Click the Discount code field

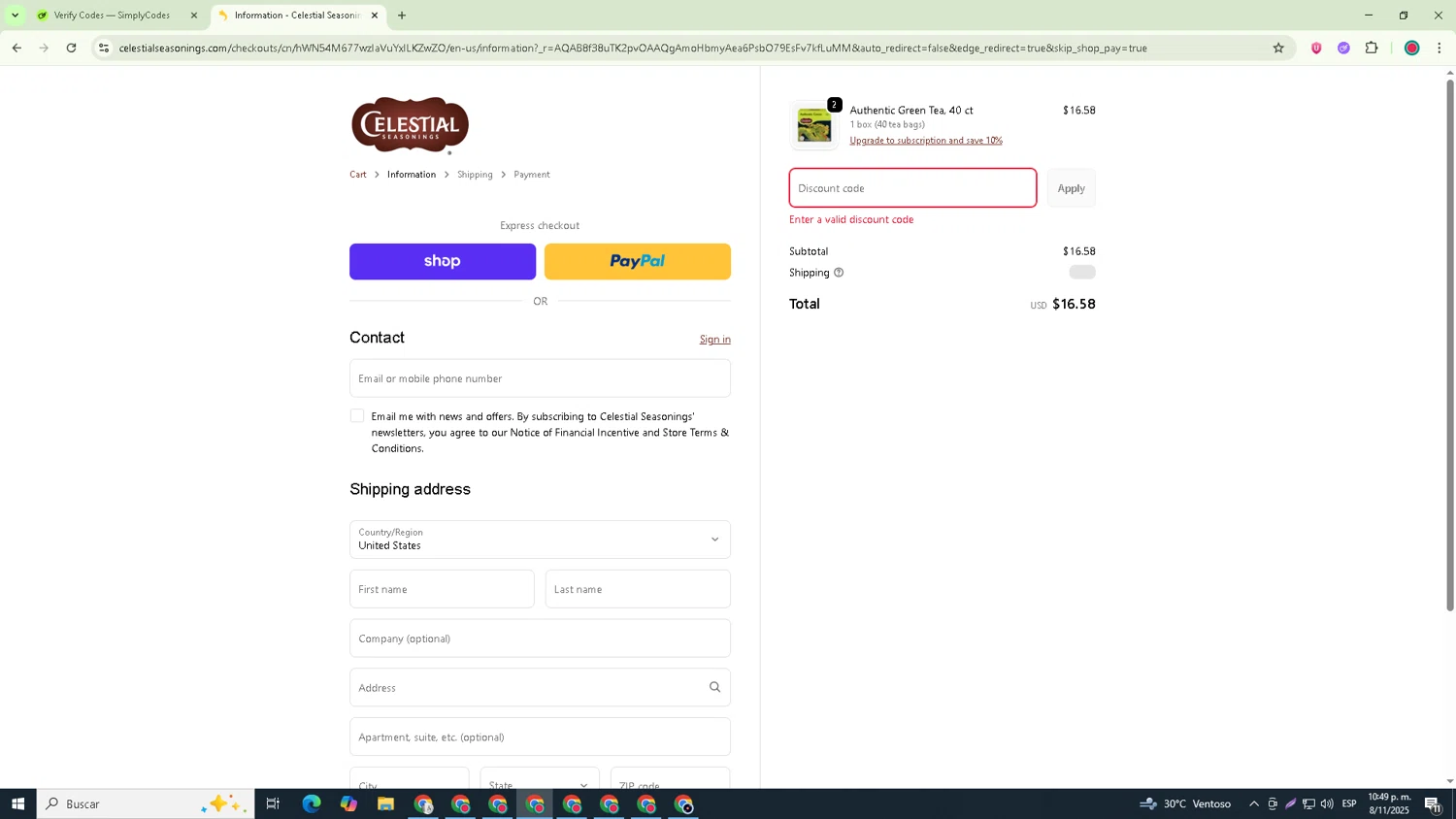[912, 188]
